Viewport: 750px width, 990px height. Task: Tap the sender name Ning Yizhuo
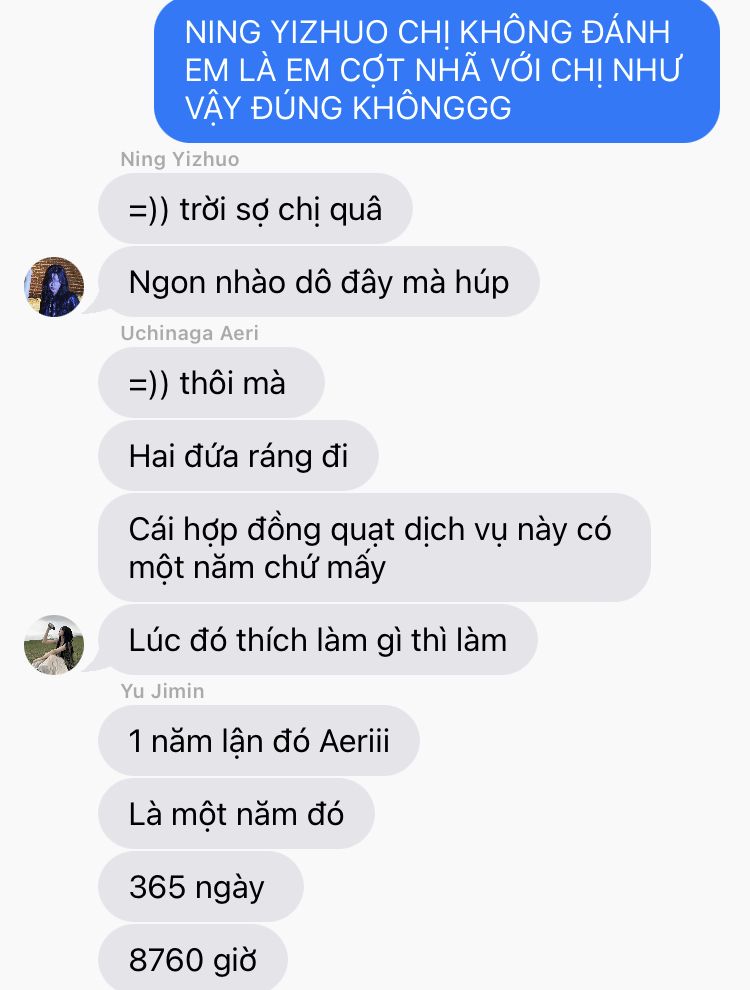(x=180, y=159)
